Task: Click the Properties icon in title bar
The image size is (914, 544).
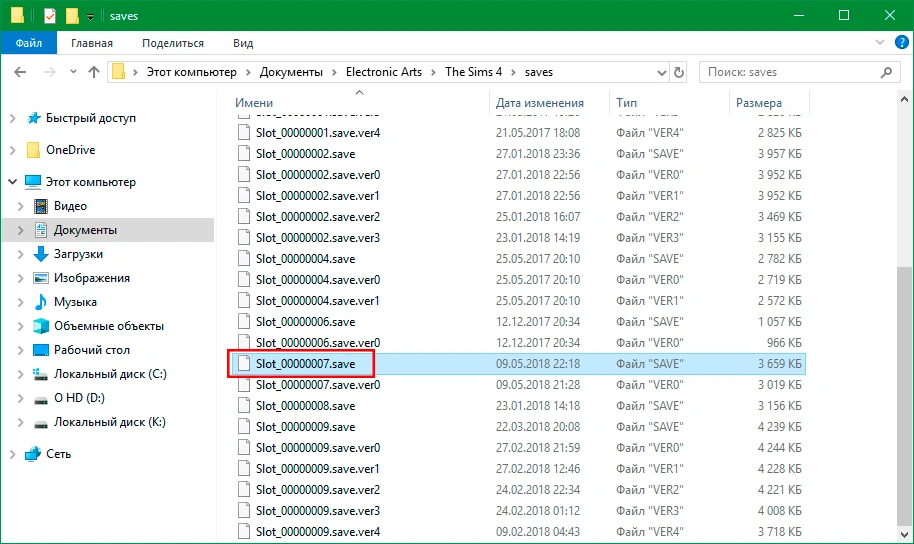Action: pos(50,16)
